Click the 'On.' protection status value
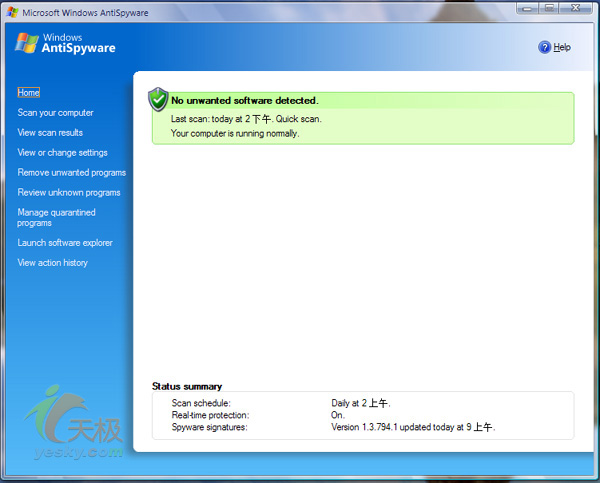The width and height of the screenshot is (600, 483). pos(338,415)
